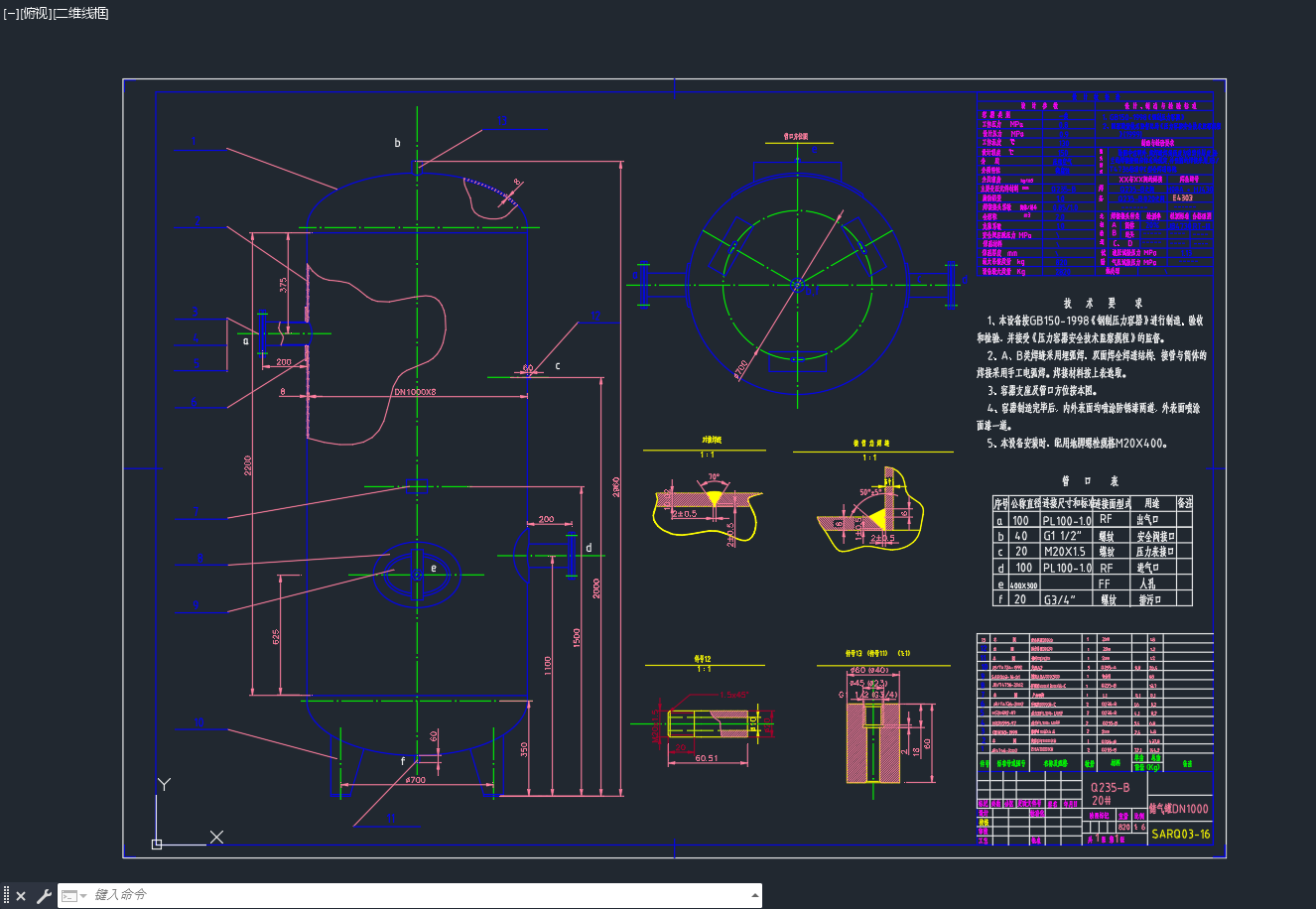The image size is (1316, 909).
Task: Select the title block text SARQ03-16
Action: pyautogui.click(x=1181, y=835)
